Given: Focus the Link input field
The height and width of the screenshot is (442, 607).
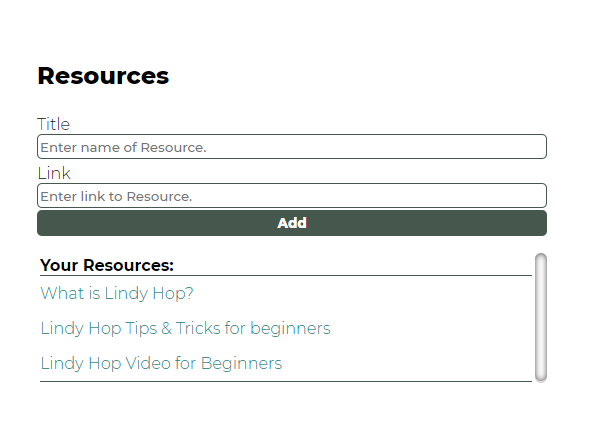Looking at the screenshot, I should (292, 196).
